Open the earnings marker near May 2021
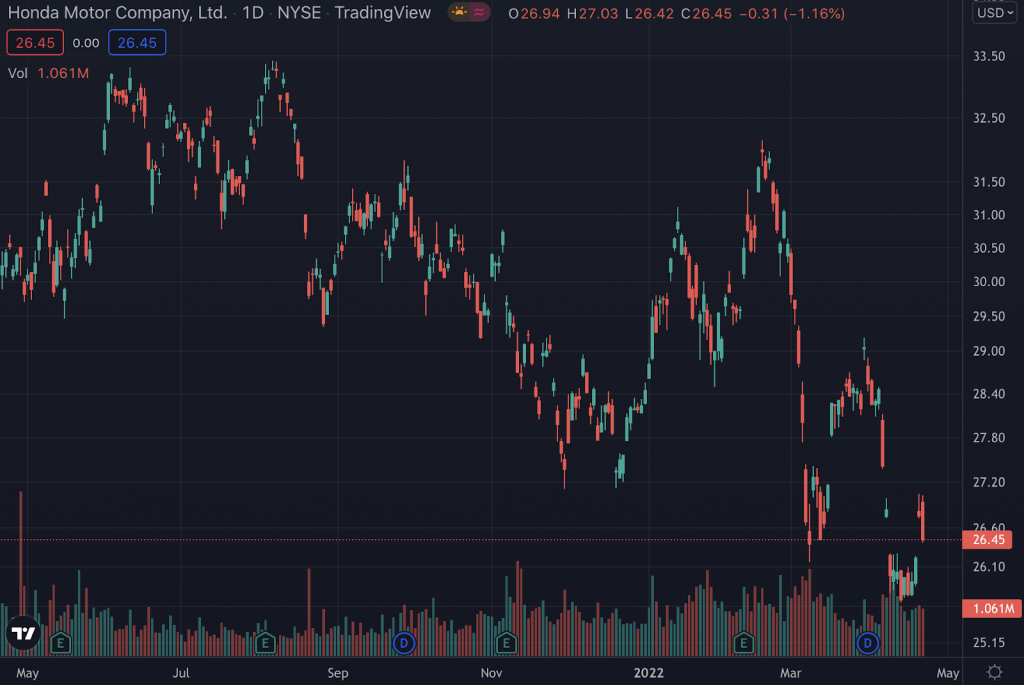This screenshot has height=685, width=1024. [60, 643]
